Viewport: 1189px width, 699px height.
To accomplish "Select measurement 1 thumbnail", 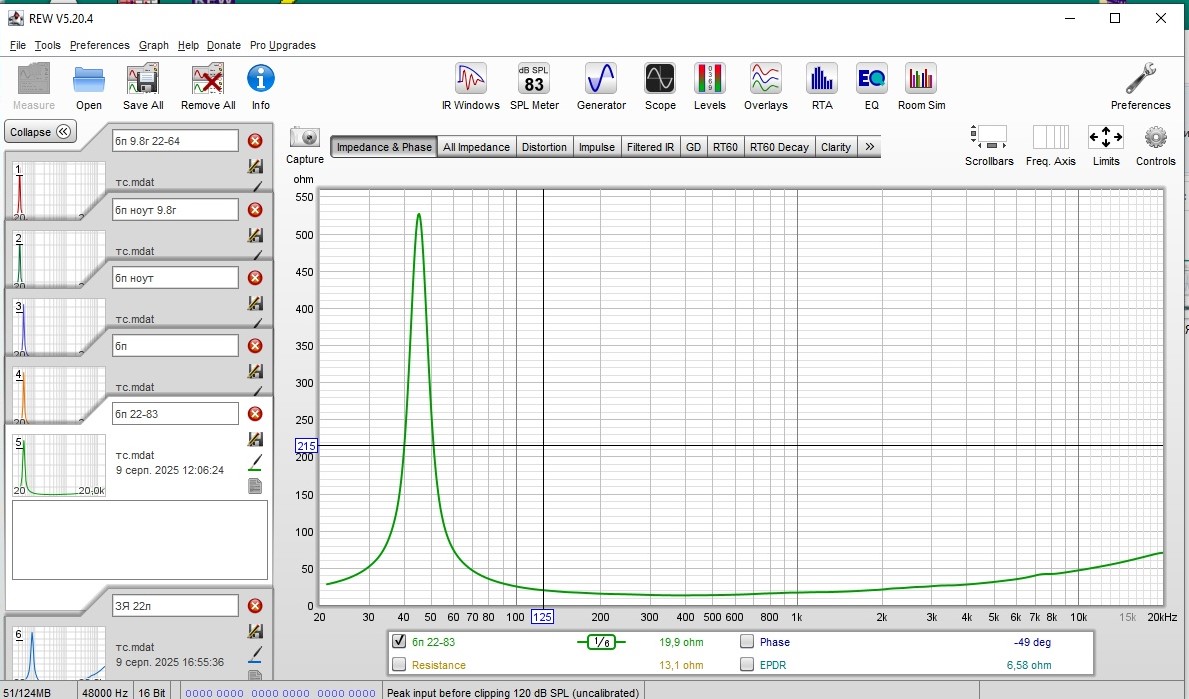I will point(58,191).
